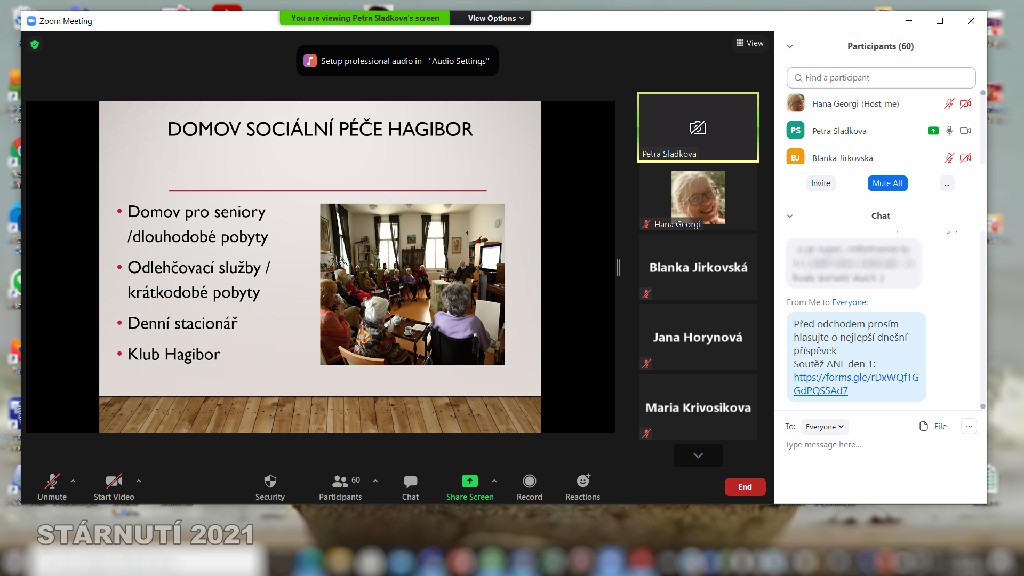Collapse the Participants panel with its chevron
The width and height of the screenshot is (1024, 576).
click(x=790, y=46)
